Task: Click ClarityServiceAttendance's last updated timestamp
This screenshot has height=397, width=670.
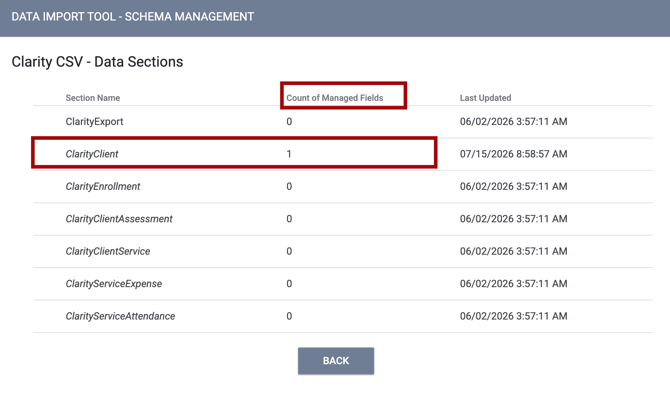Action: [514, 316]
